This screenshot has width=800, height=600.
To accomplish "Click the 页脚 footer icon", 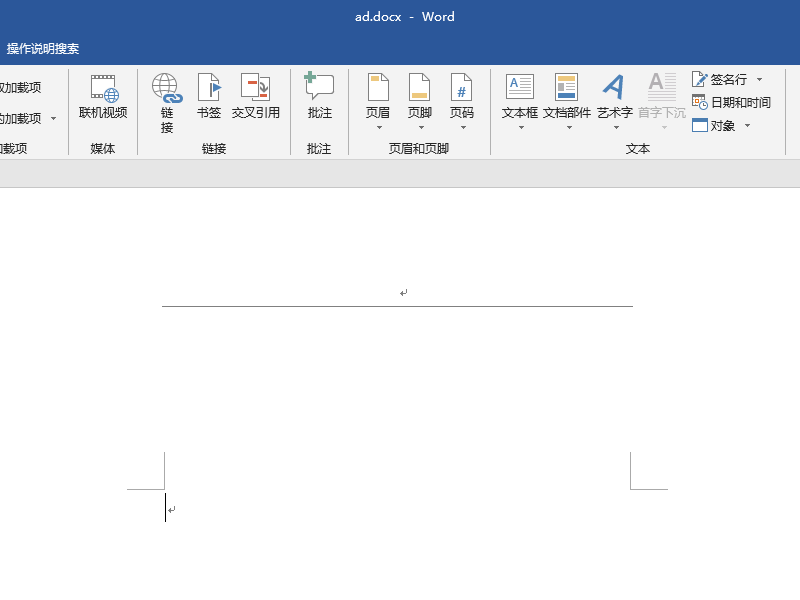I will click(420, 88).
